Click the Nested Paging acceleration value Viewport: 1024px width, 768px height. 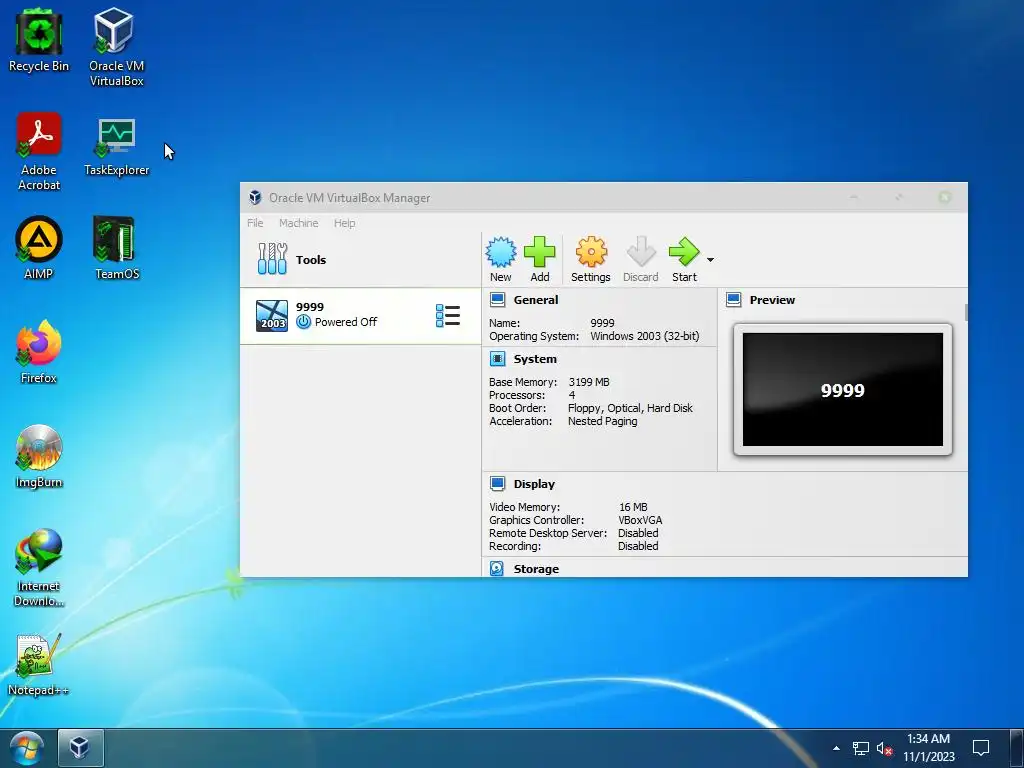pyautogui.click(x=602, y=421)
